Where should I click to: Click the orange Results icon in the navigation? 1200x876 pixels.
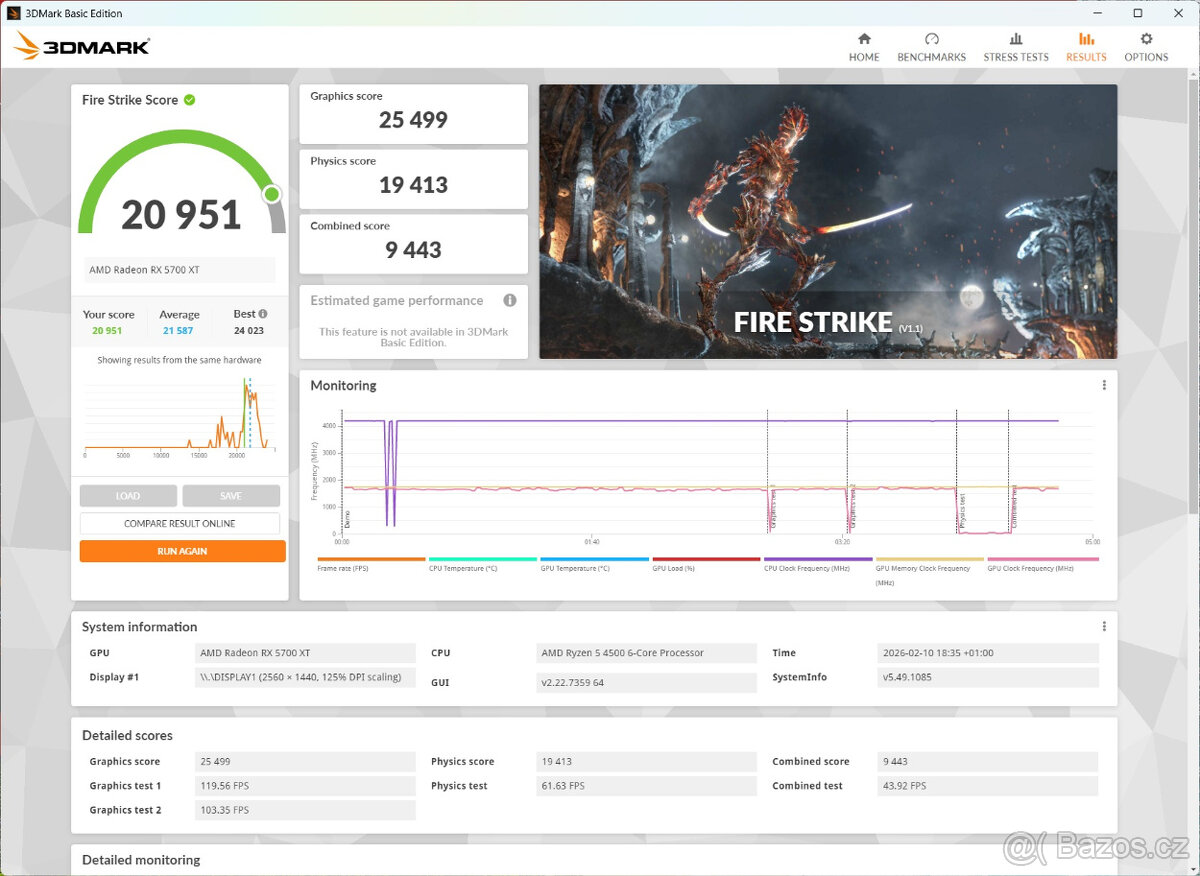[x=1086, y=45]
